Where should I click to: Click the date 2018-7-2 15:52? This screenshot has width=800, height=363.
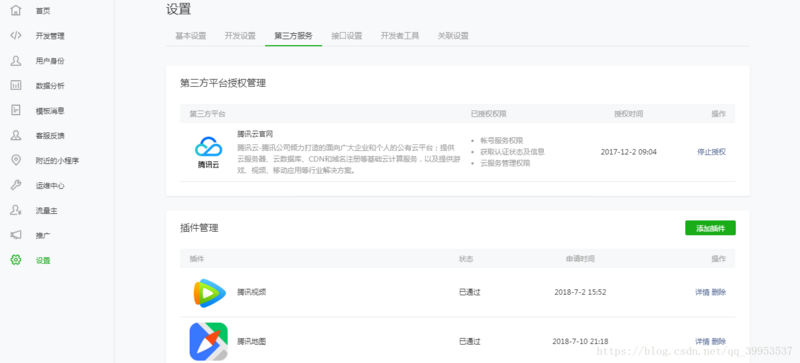pyautogui.click(x=580, y=292)
